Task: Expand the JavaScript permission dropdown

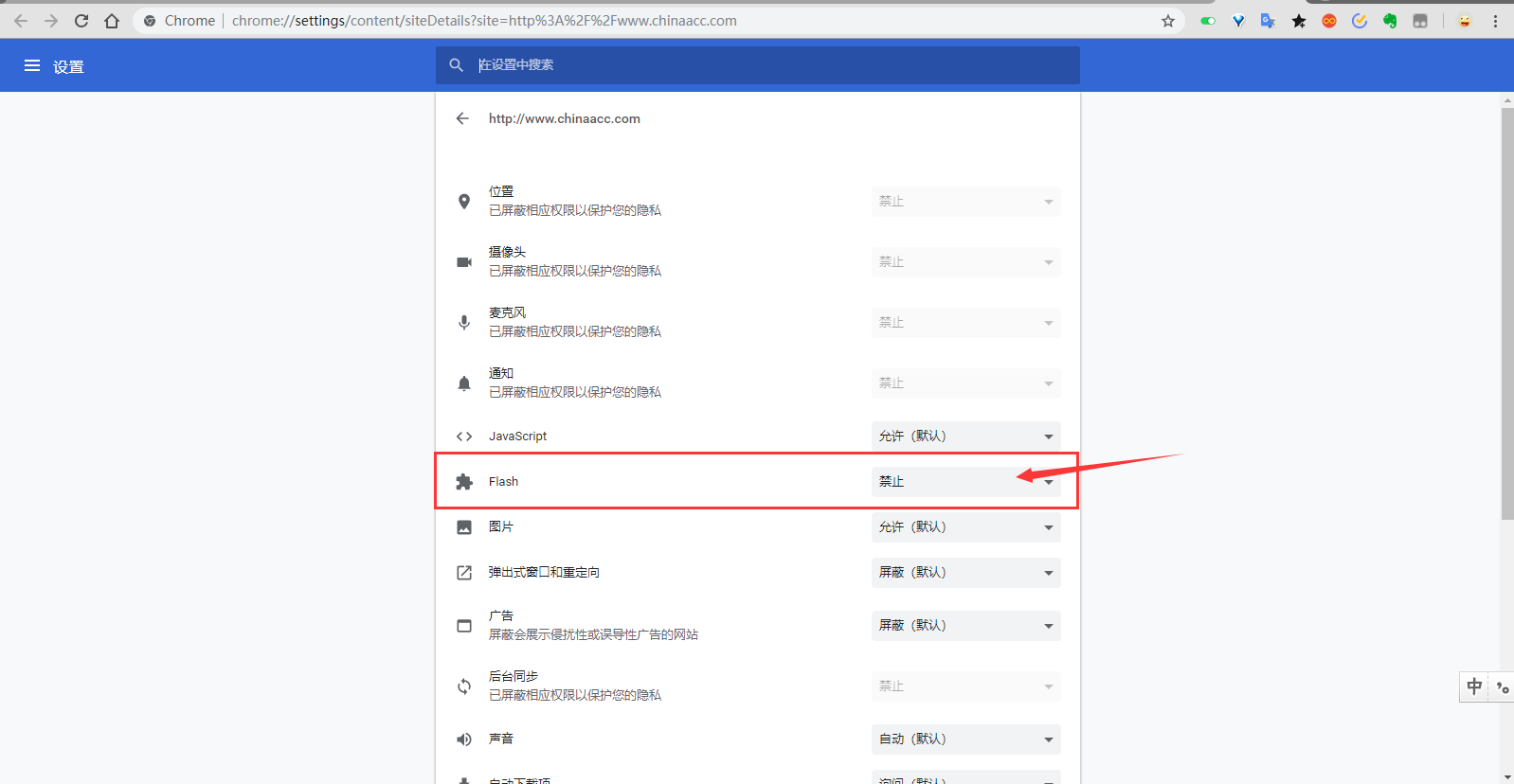Action: [x=965, y=437]
